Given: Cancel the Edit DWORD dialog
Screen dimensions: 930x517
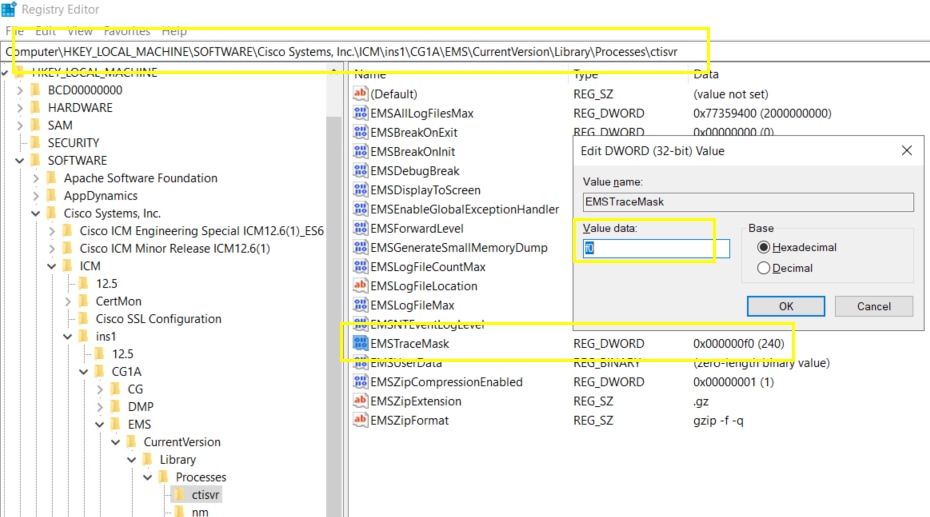Looking at the screenshot, I should coord(874,307).
